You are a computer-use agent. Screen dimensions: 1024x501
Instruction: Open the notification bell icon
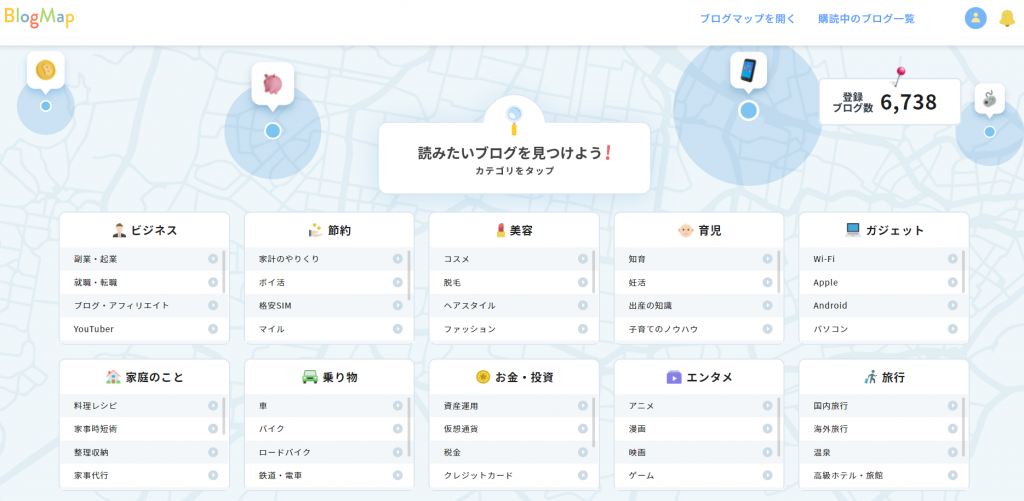point(1007,19)
